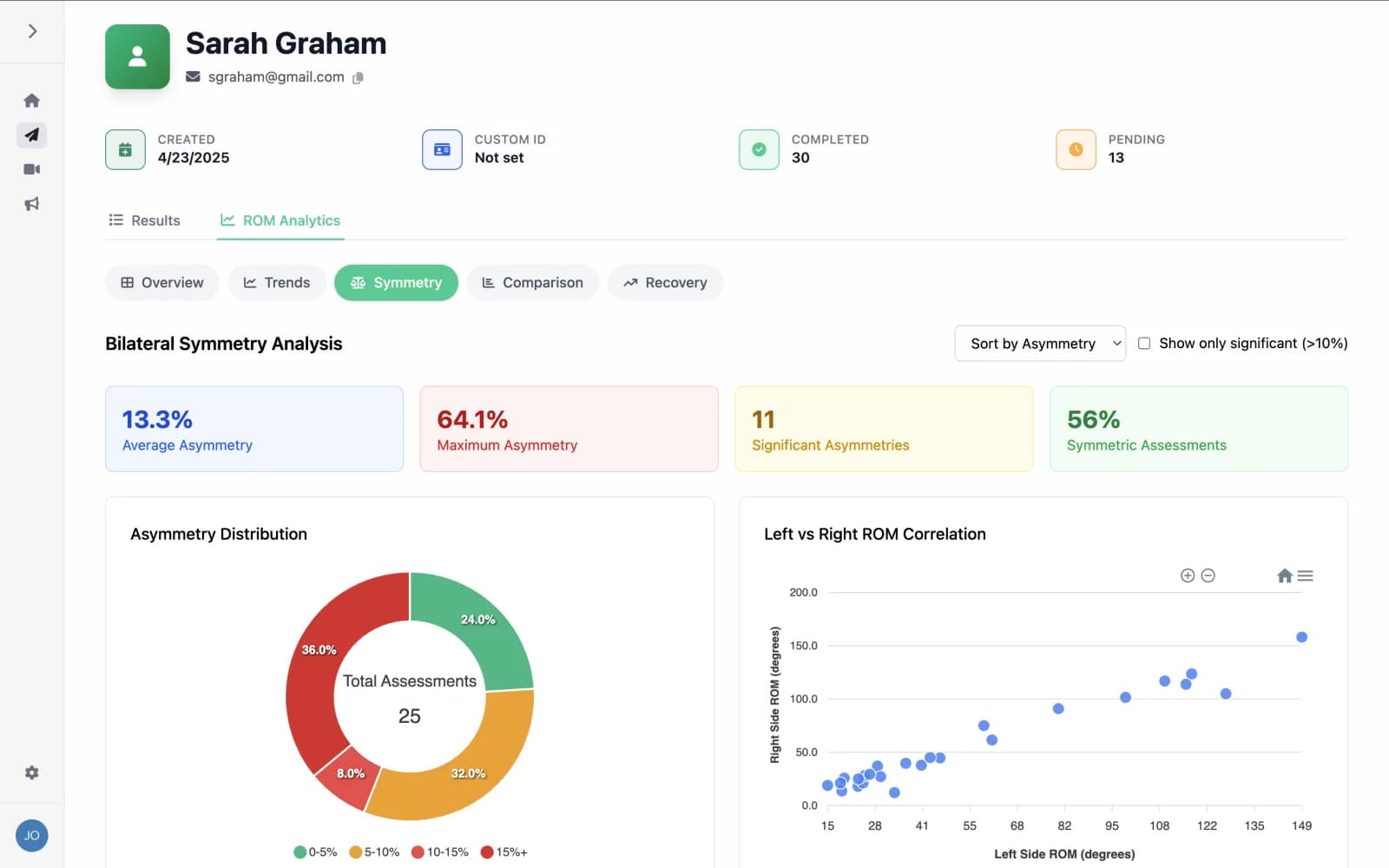This screenshot has width=1389, height=868.
Task: Open settings via the gear icon
Action: tap(31, 773)
